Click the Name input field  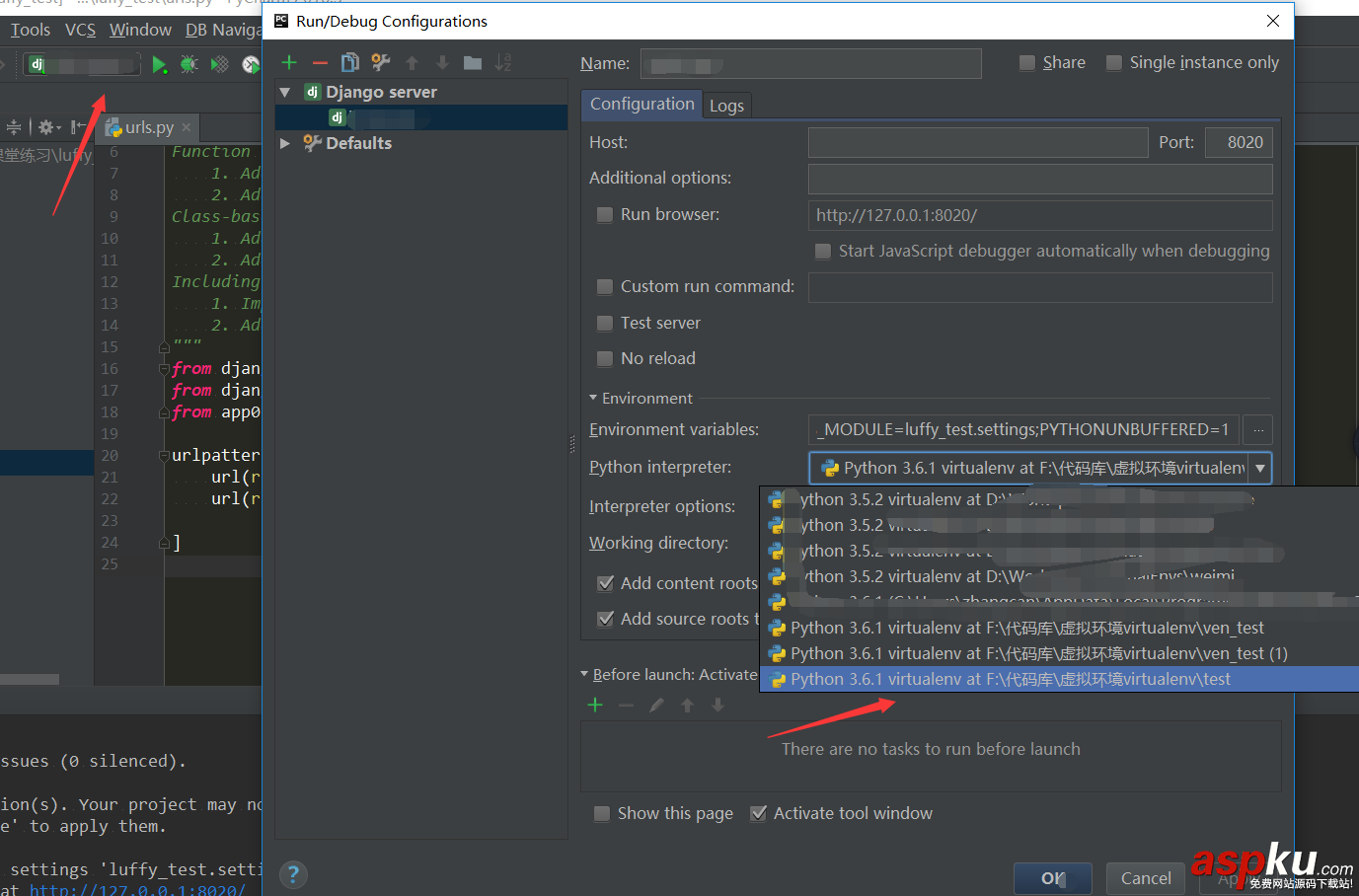click(811, 63)
